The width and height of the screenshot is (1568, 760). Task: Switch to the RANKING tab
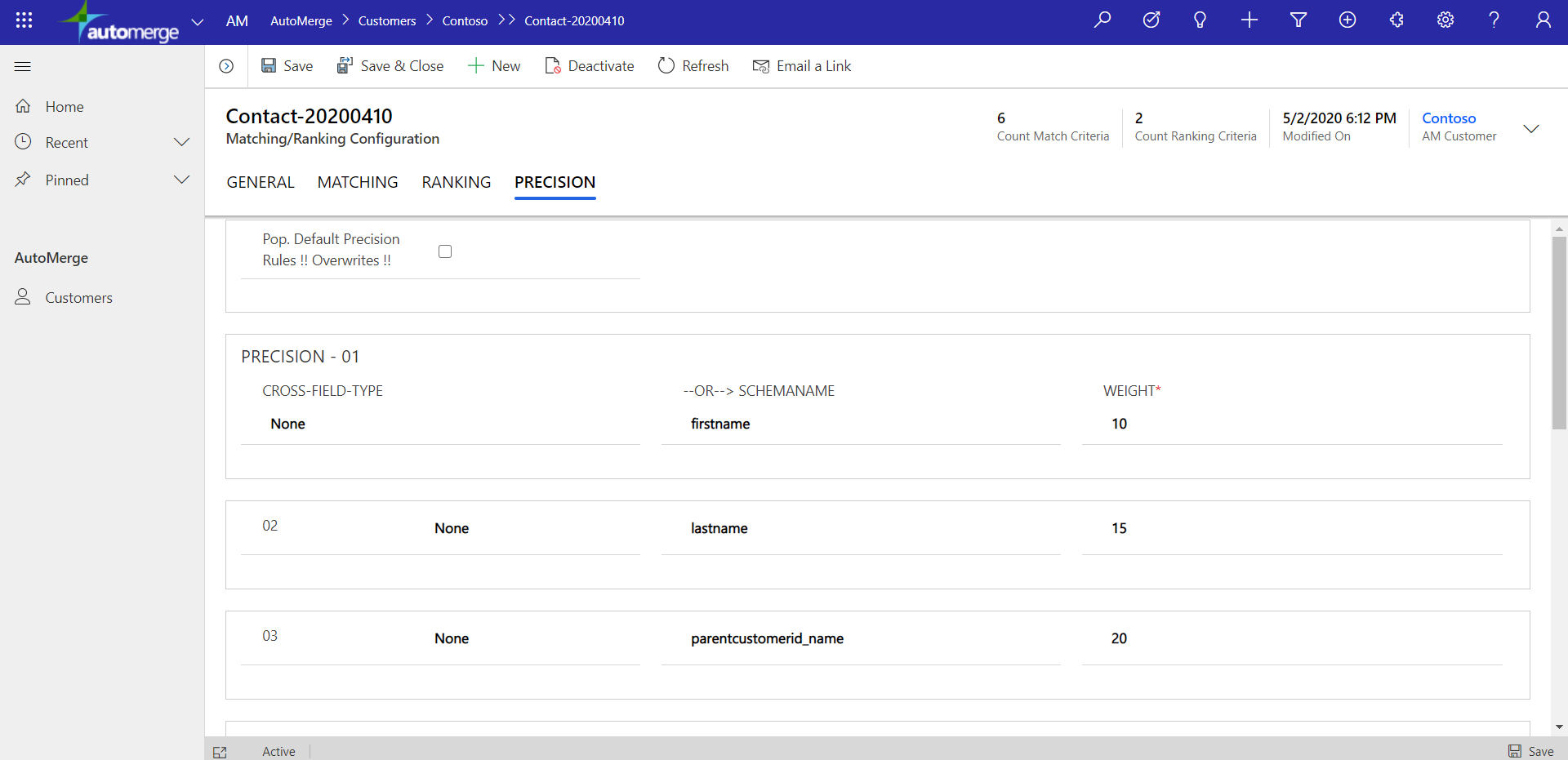tap(457, 182)
